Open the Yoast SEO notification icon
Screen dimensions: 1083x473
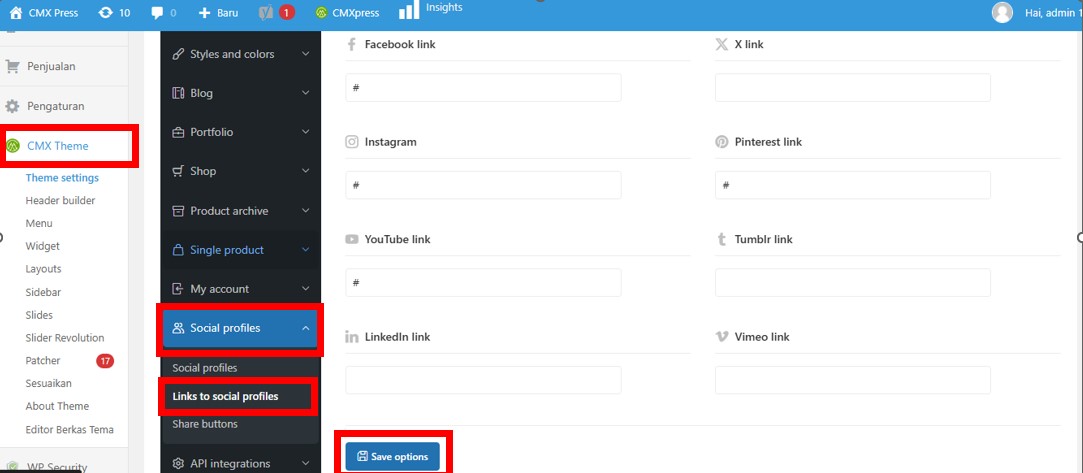pos(266,12)
